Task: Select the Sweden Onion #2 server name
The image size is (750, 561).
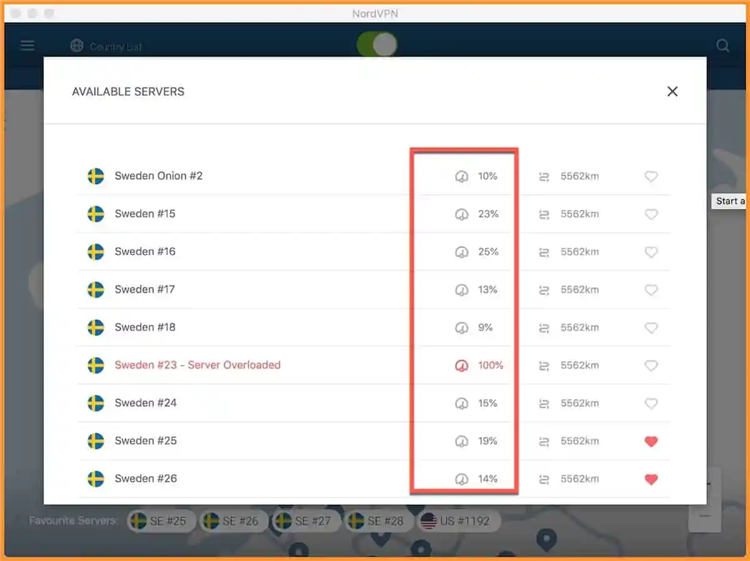Action: [158, 176]
